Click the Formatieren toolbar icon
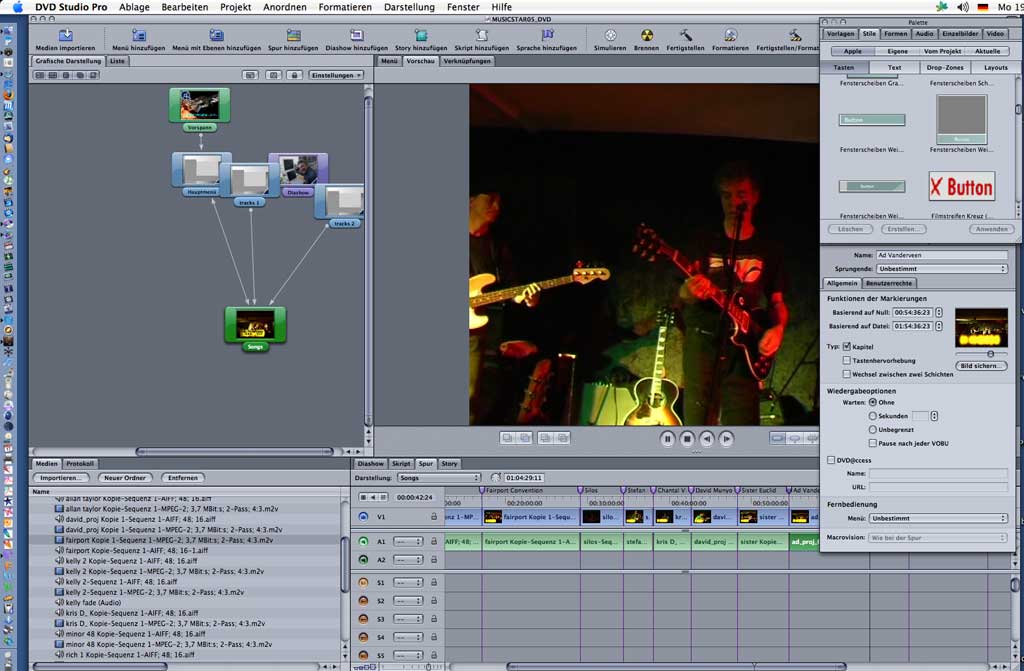Screen dimensions: 1024x671 tap(730, 36)
